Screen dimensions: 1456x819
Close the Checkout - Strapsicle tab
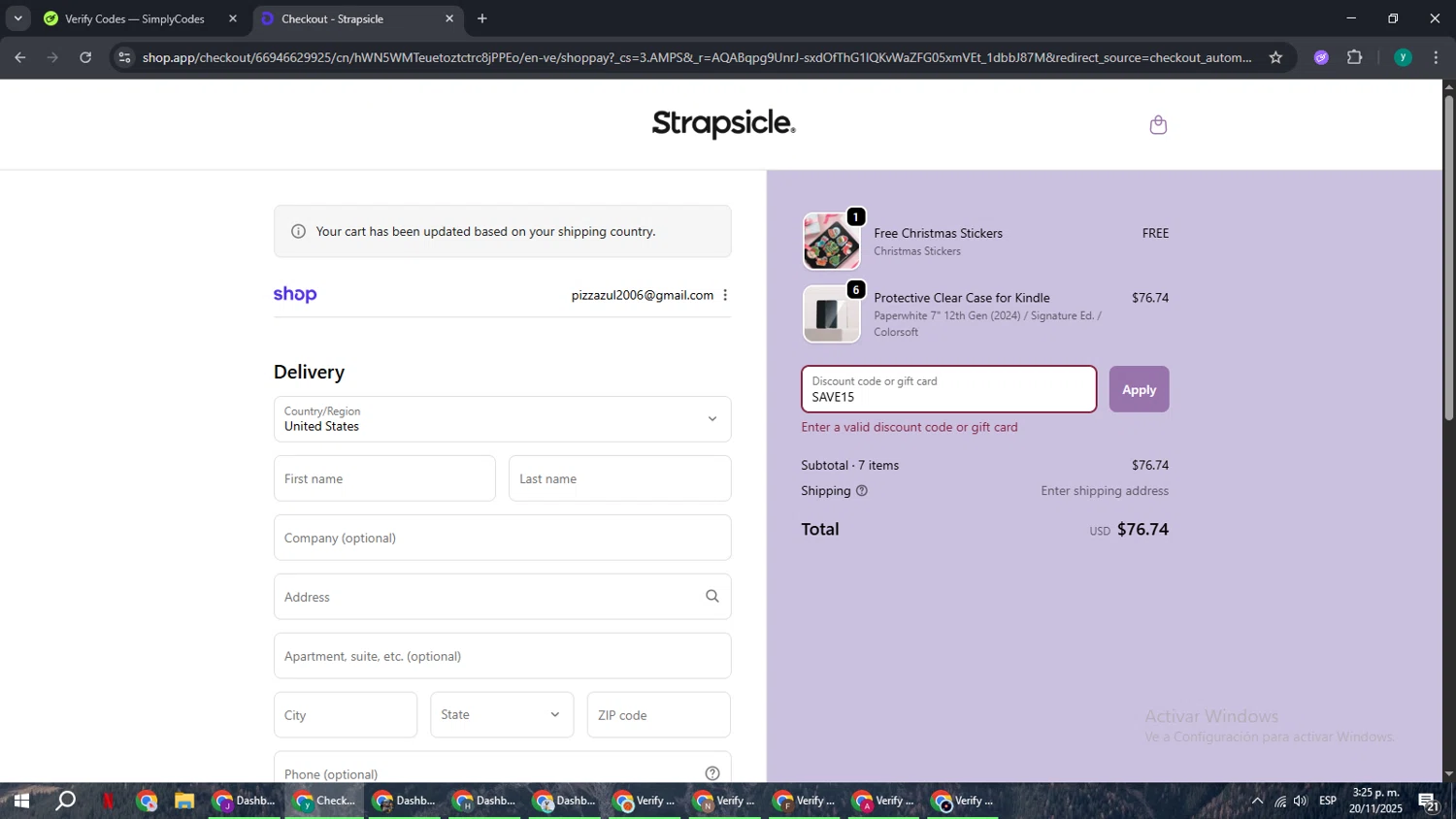(449, 18)
